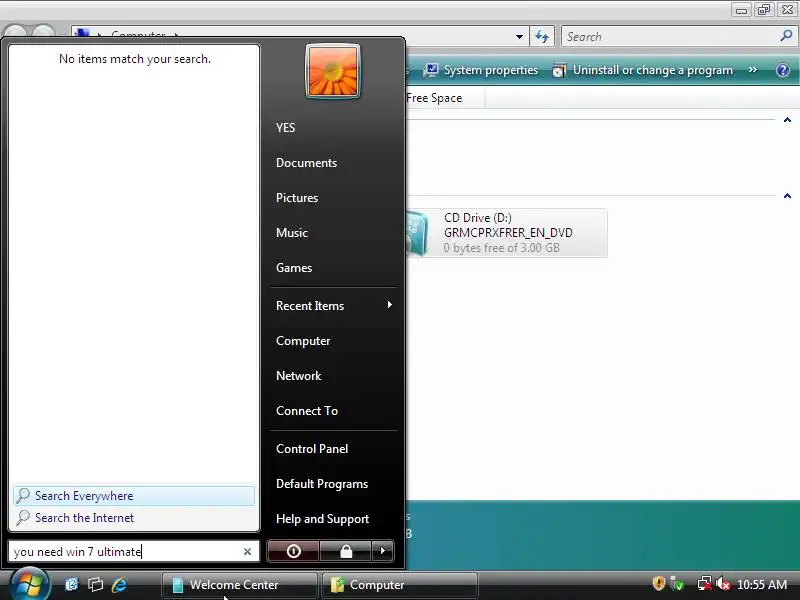Select the CD Drive (D:) item

pos(507,233)
